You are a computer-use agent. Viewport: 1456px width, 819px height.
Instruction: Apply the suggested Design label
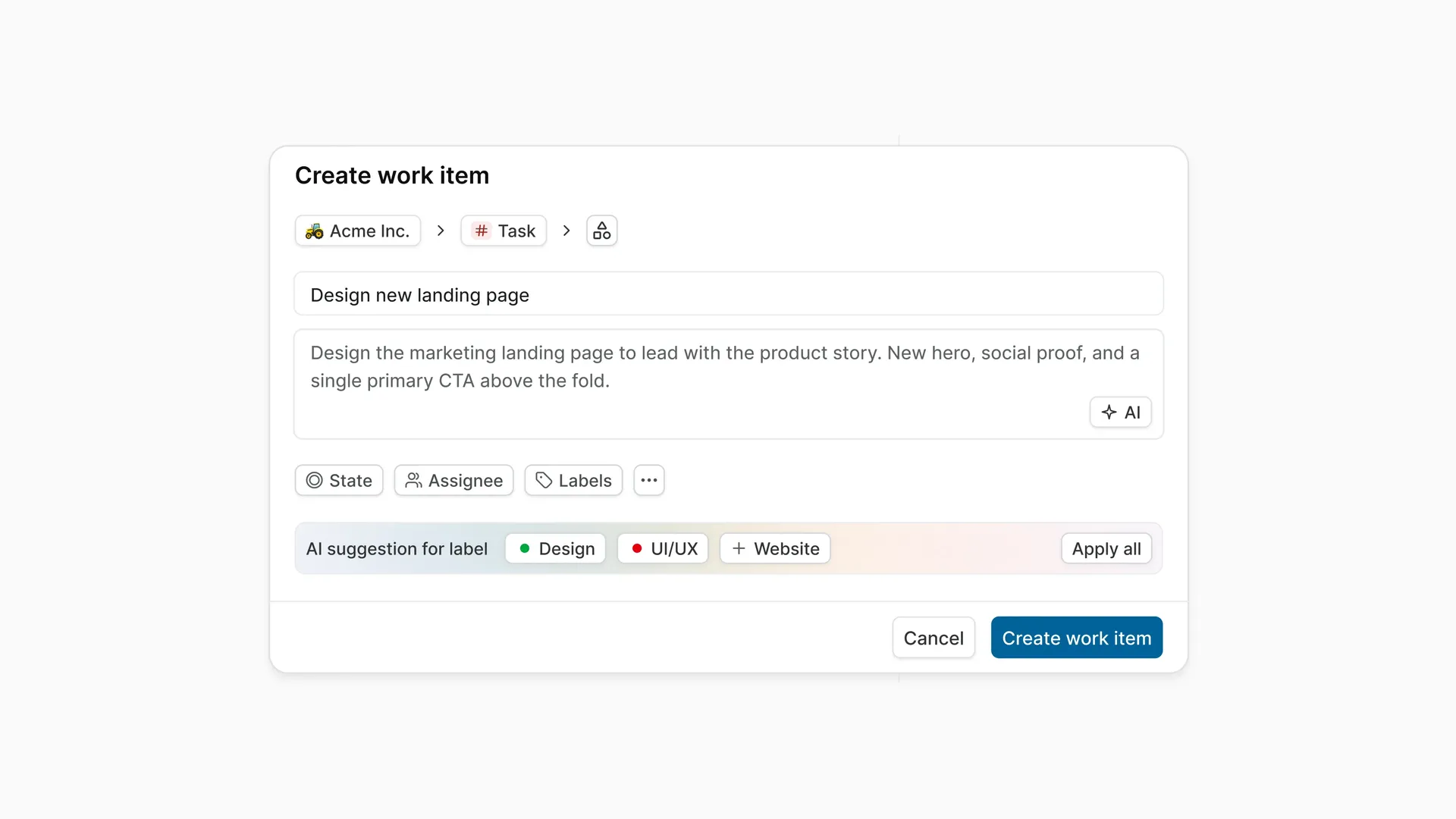[x=555, y=548]
